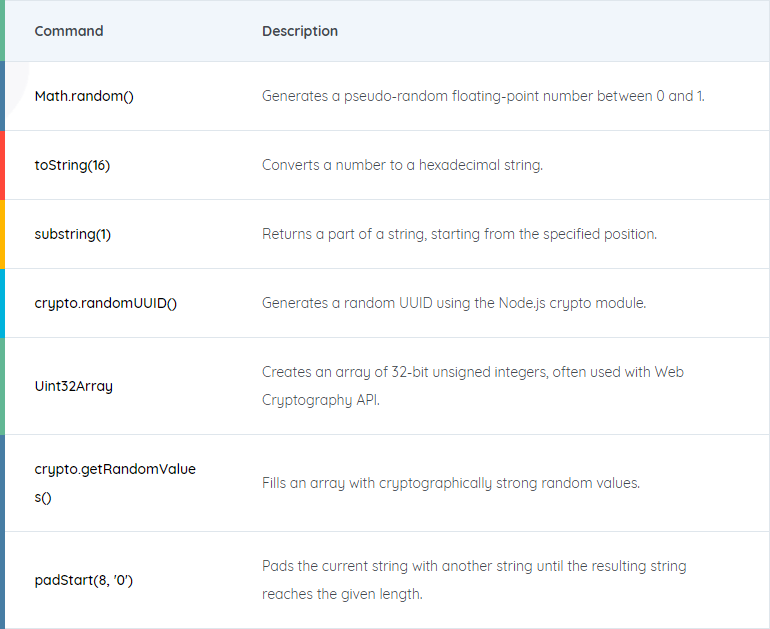
Task: Click the cyan color bar beside crypto.randomUUID()
Action: [2, 303]
